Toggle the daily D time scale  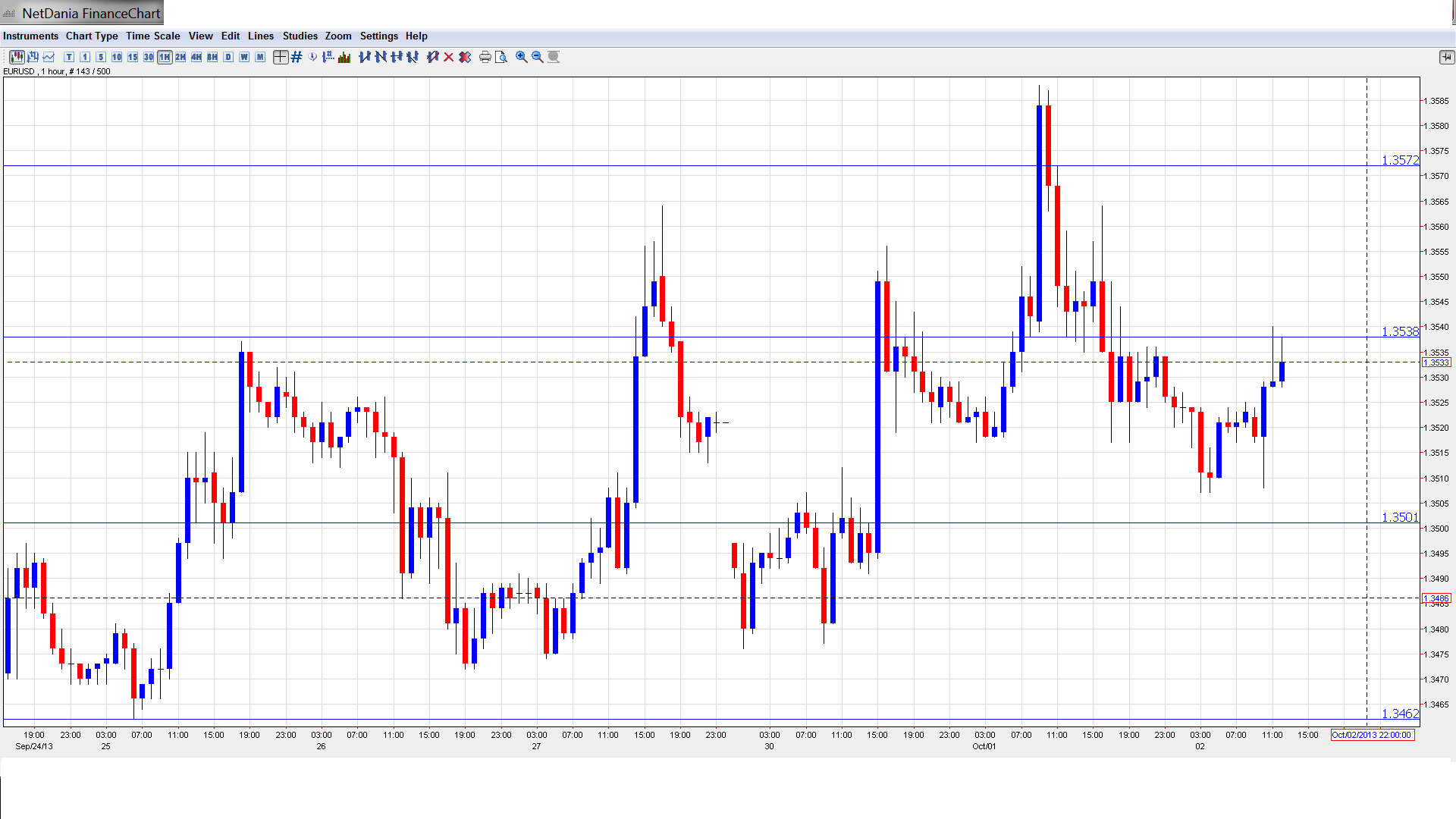(x=228, y=57)
